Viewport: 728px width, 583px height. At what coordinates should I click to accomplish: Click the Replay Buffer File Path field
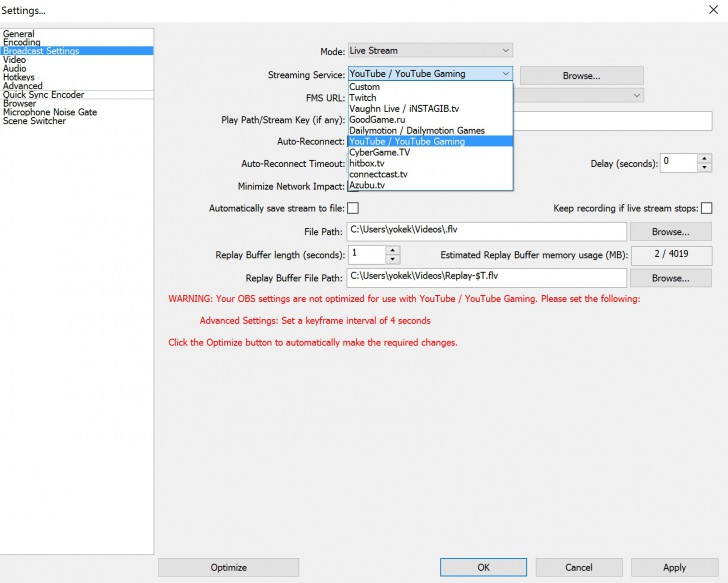click(x=487, y=278)
